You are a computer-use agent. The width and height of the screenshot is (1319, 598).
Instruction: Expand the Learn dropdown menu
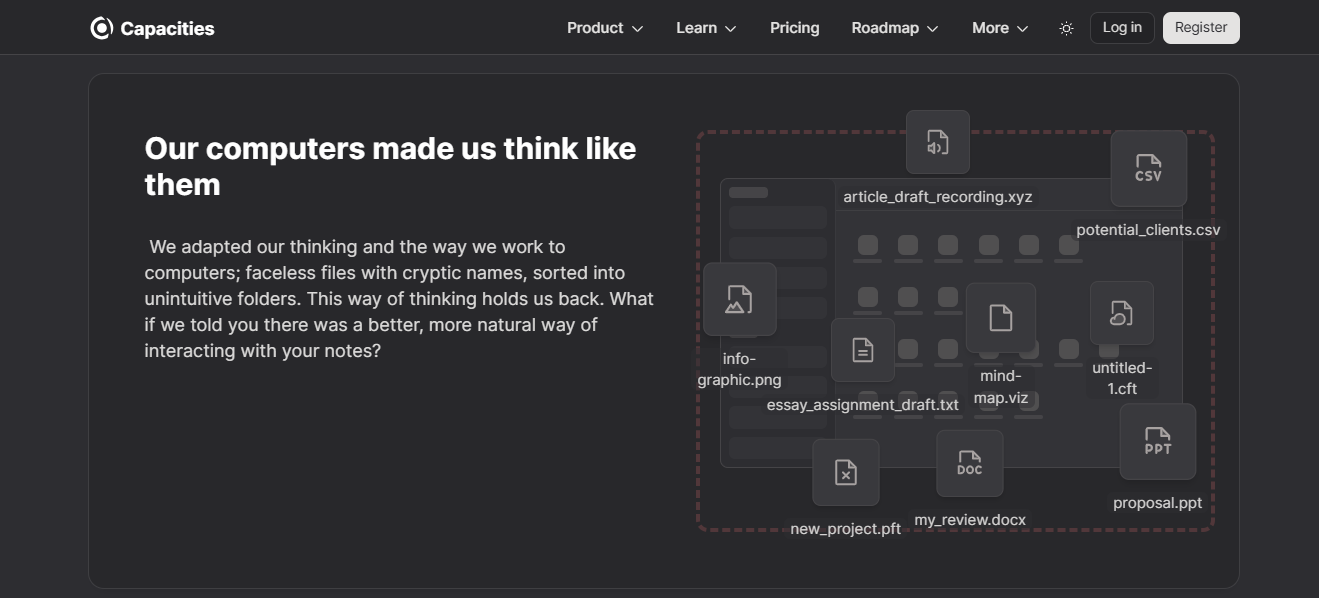click(706, 28)
